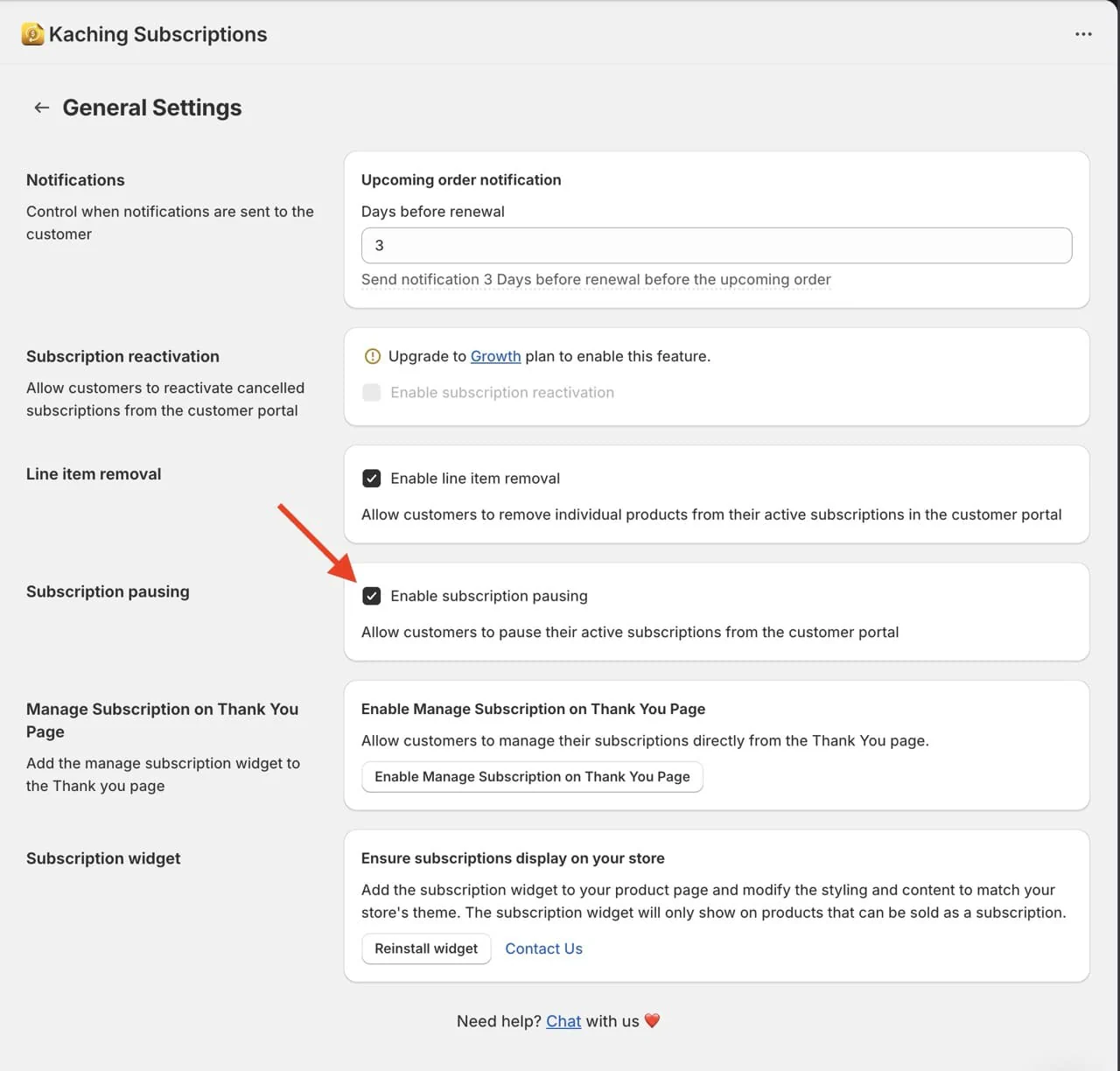Image resolution: width=1120 pixels, height=1071 pixels.
Task: Click the 'Enable line item removal' label
Action: point(475,479)
